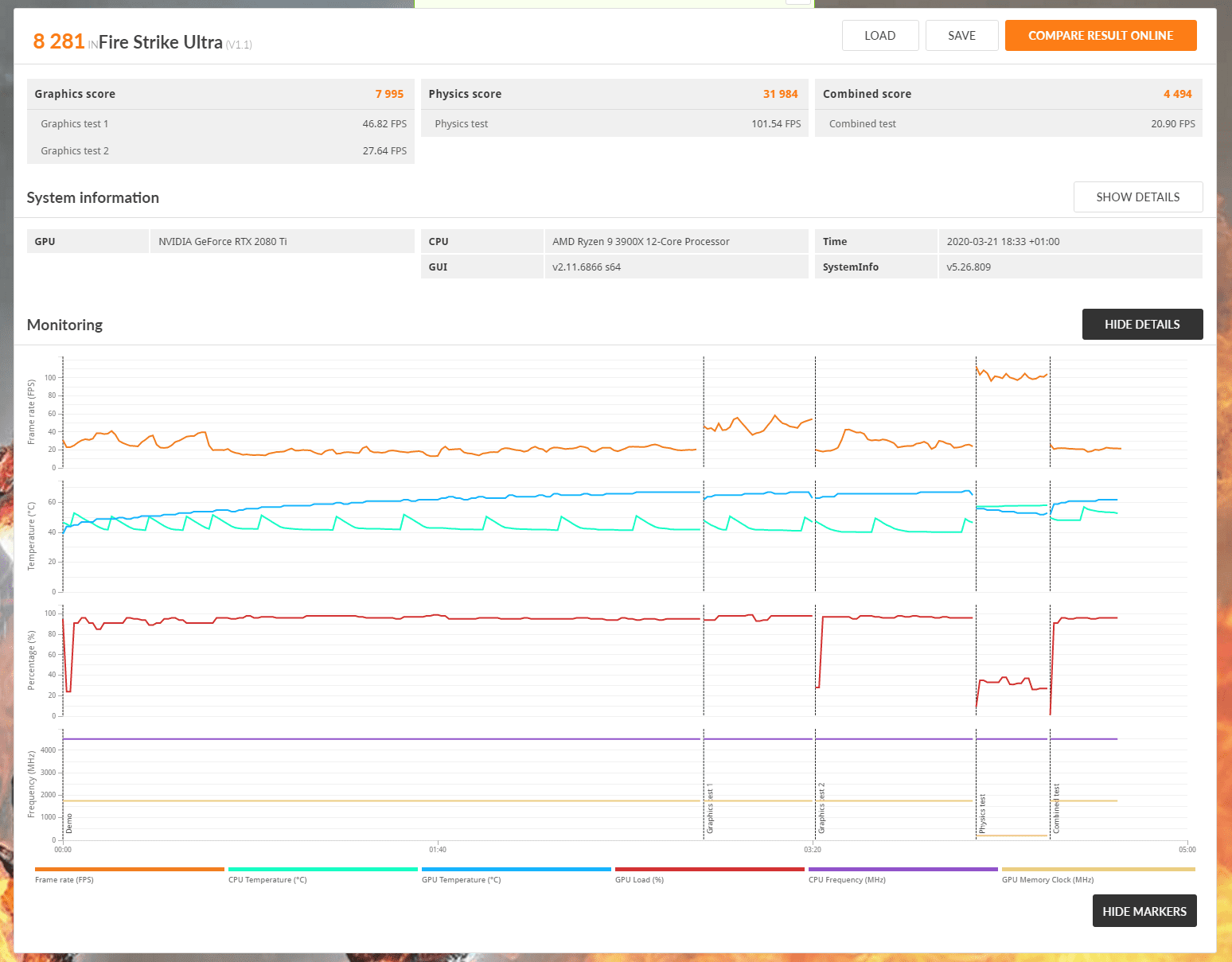Click SystemInfo version v5.26.809
Screen dimensions: 1232x962
(x=969, y=267)
